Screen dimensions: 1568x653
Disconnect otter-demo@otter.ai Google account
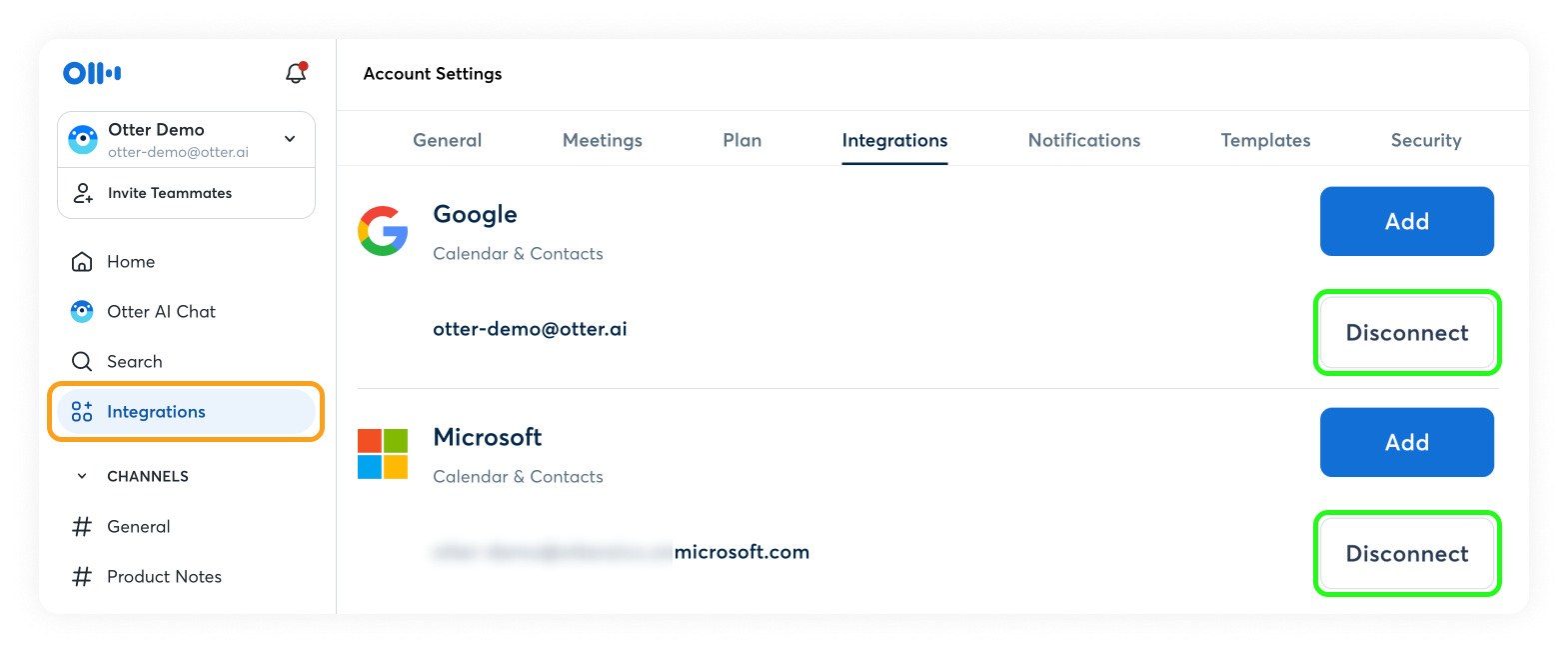1406,333
